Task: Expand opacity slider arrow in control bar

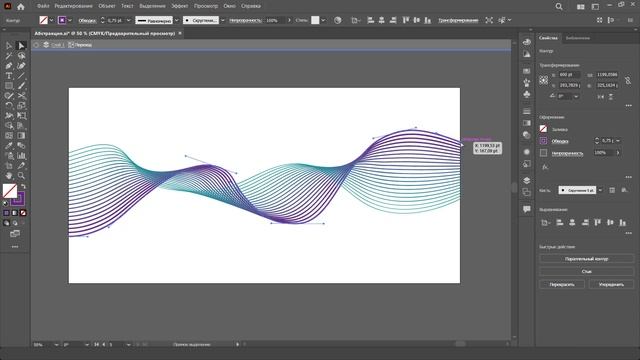Action: click(x=289, y=20)
